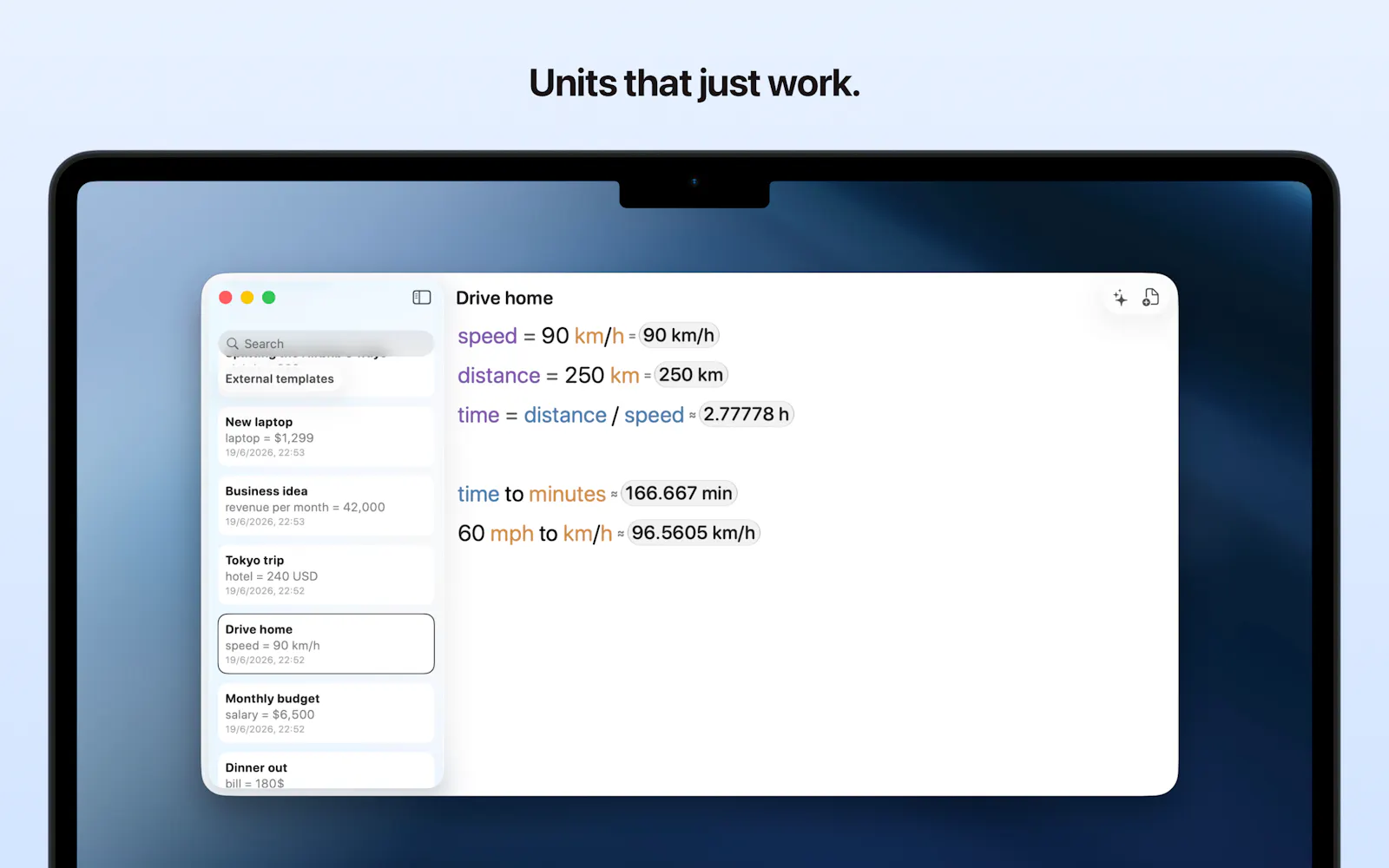The image size is (1389, 868).
Task: Open the Tokyo trip note
Action: [x=326, y=575]
